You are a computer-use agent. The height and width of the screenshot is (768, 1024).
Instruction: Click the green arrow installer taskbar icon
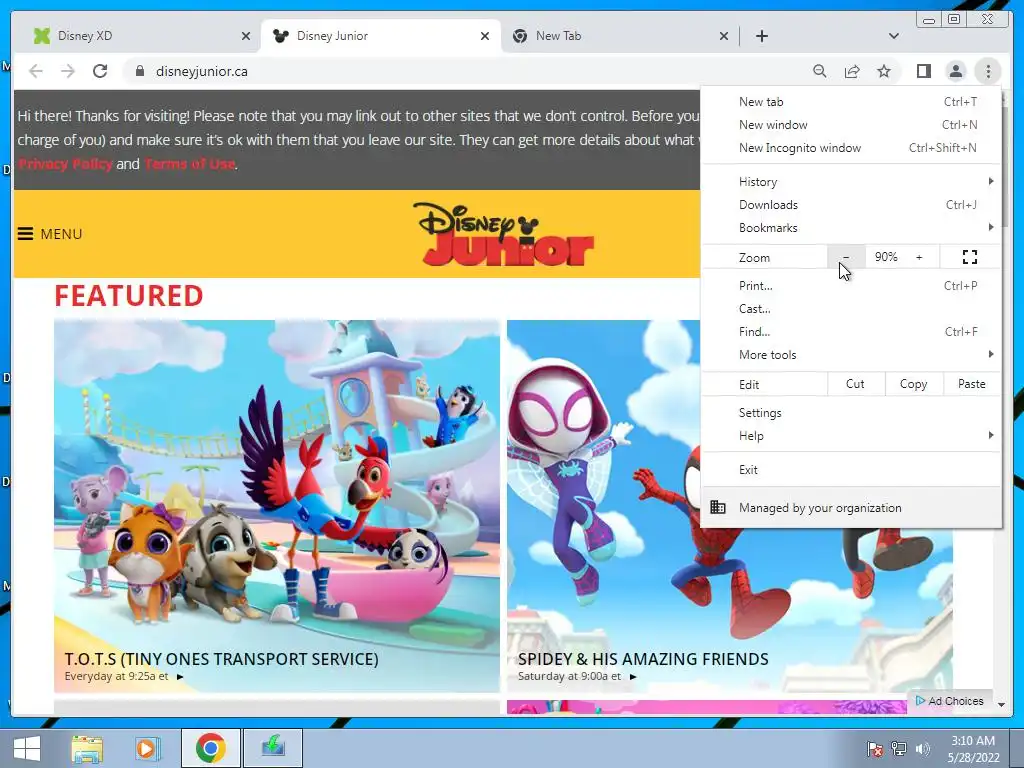(x=272, y=748)
